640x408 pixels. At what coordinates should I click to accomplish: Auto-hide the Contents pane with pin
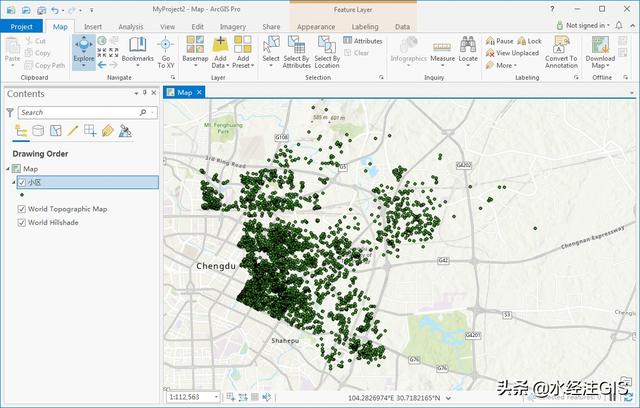(144, 93)
